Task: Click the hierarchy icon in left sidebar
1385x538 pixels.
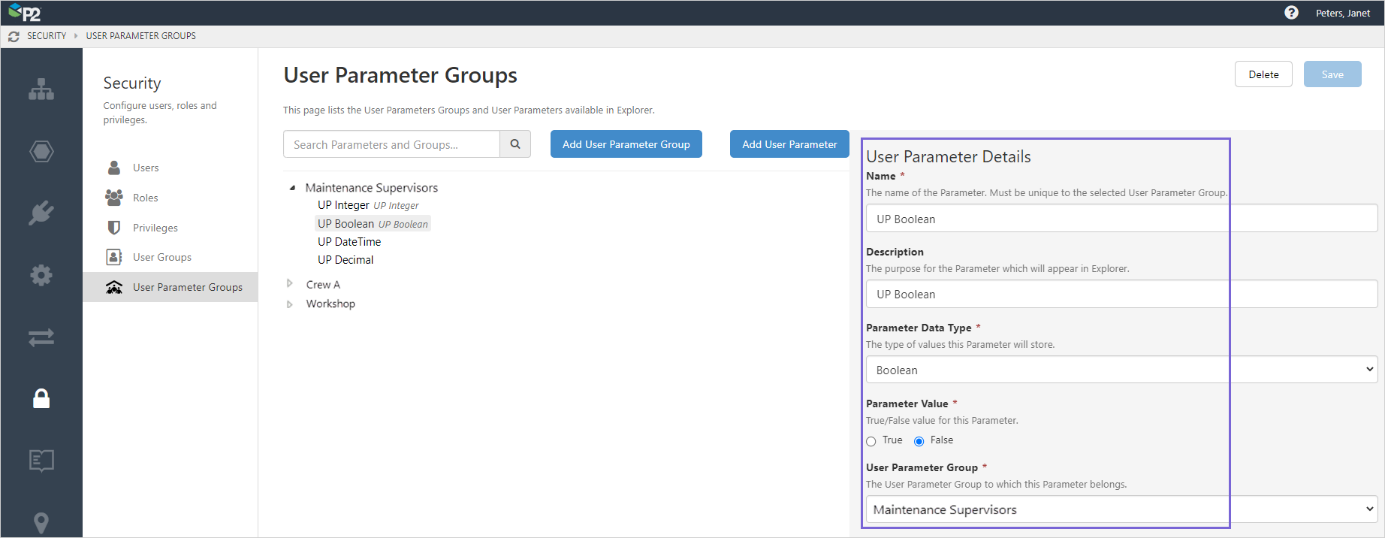Action: pos(41,89)
